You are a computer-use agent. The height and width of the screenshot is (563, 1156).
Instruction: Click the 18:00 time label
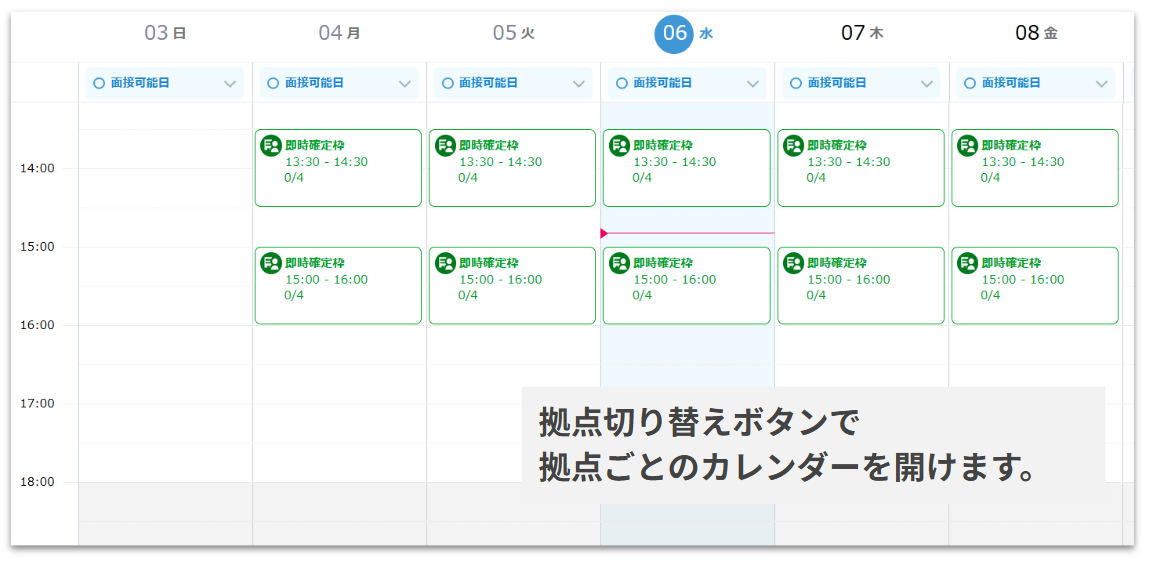click(x=37, y=482)
